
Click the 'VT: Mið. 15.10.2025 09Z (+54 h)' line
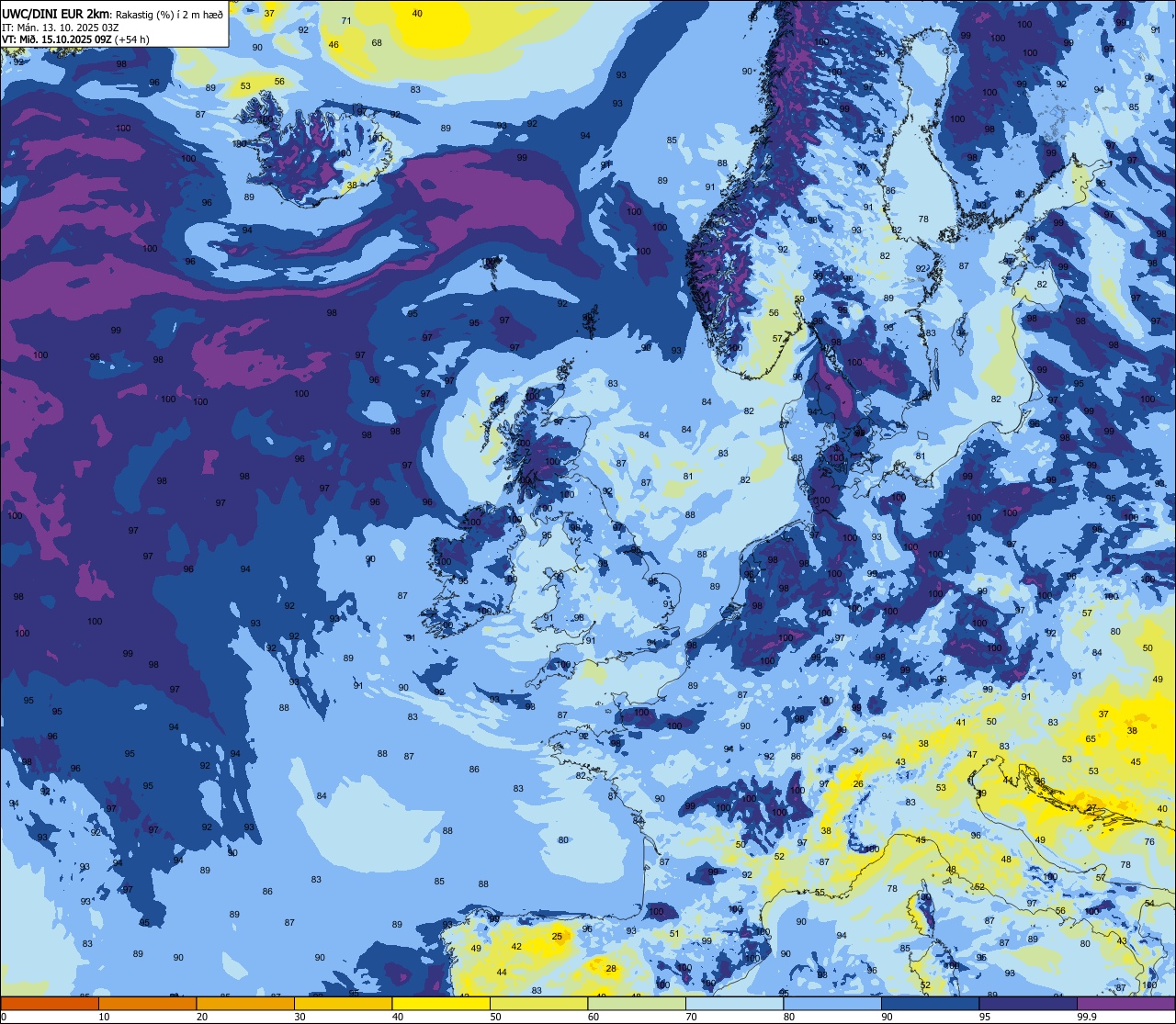pyautogui.click(x=75, y=39)
